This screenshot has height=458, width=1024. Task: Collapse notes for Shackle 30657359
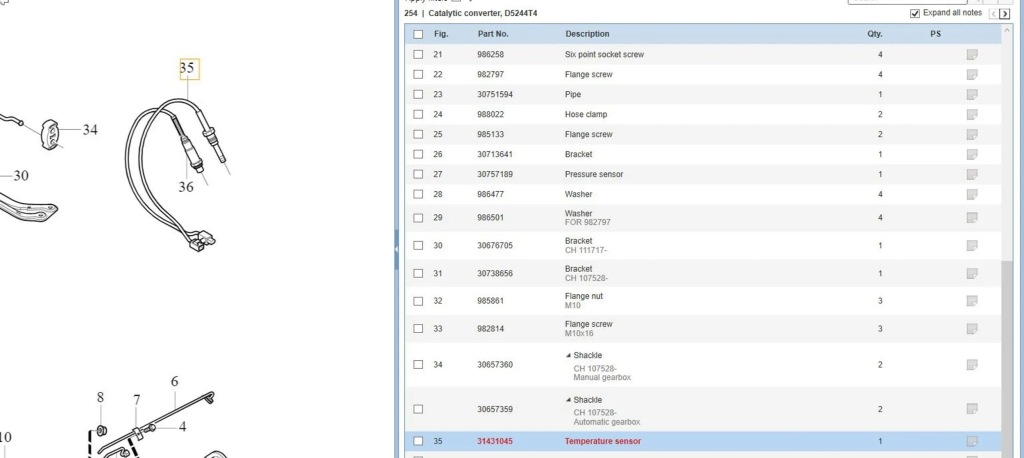click(x=568, y=401)
